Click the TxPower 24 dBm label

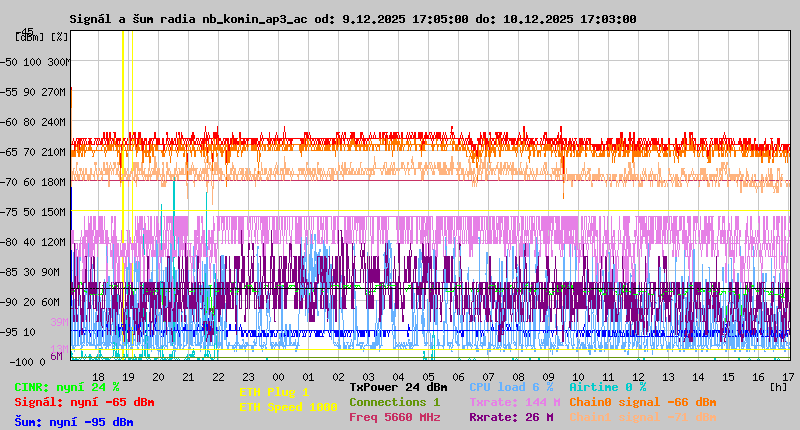[398, 387]
